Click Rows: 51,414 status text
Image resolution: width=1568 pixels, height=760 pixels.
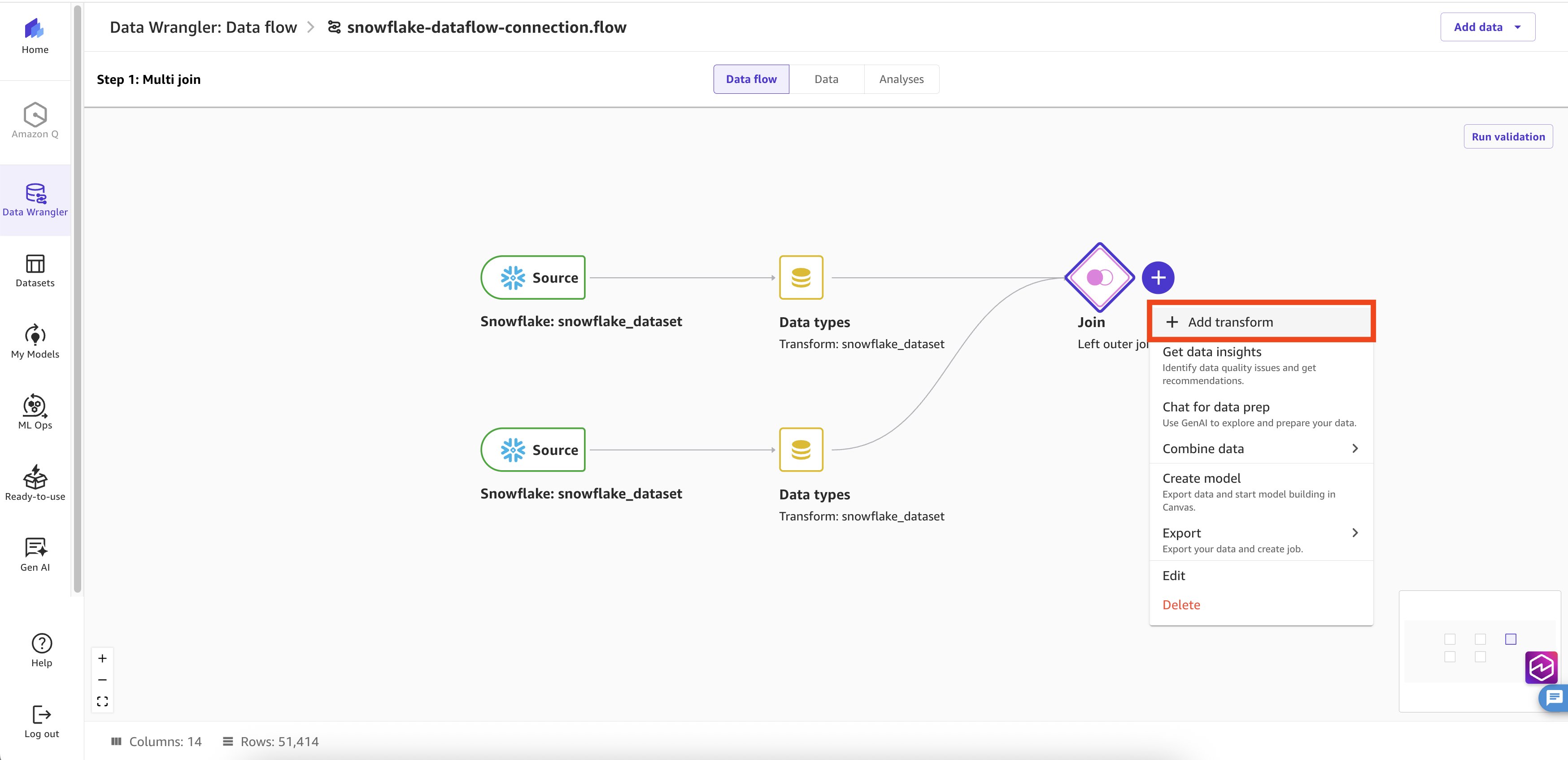pos(279,742)
